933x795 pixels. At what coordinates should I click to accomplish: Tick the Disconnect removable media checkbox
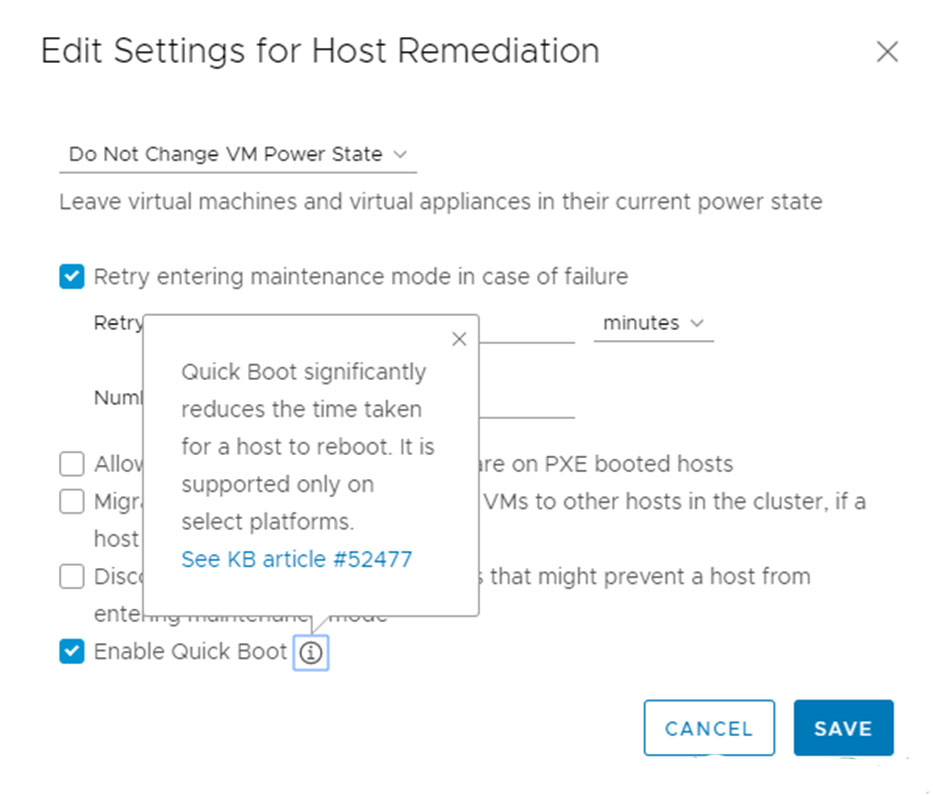tap(72, 576)
